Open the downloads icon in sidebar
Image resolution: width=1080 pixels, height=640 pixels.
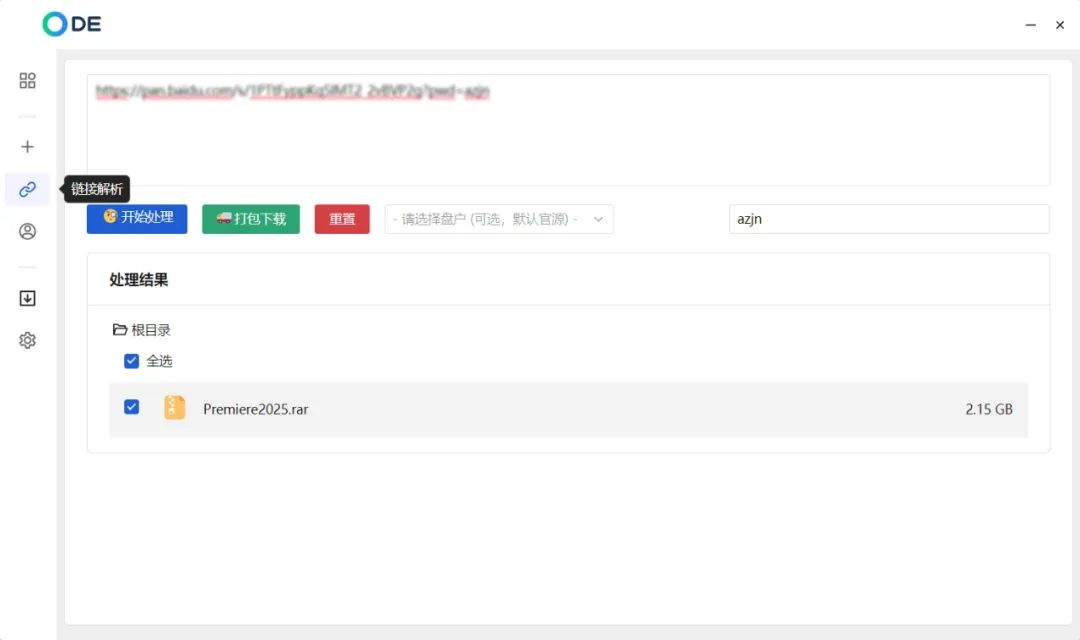click(x=27, y=298)
